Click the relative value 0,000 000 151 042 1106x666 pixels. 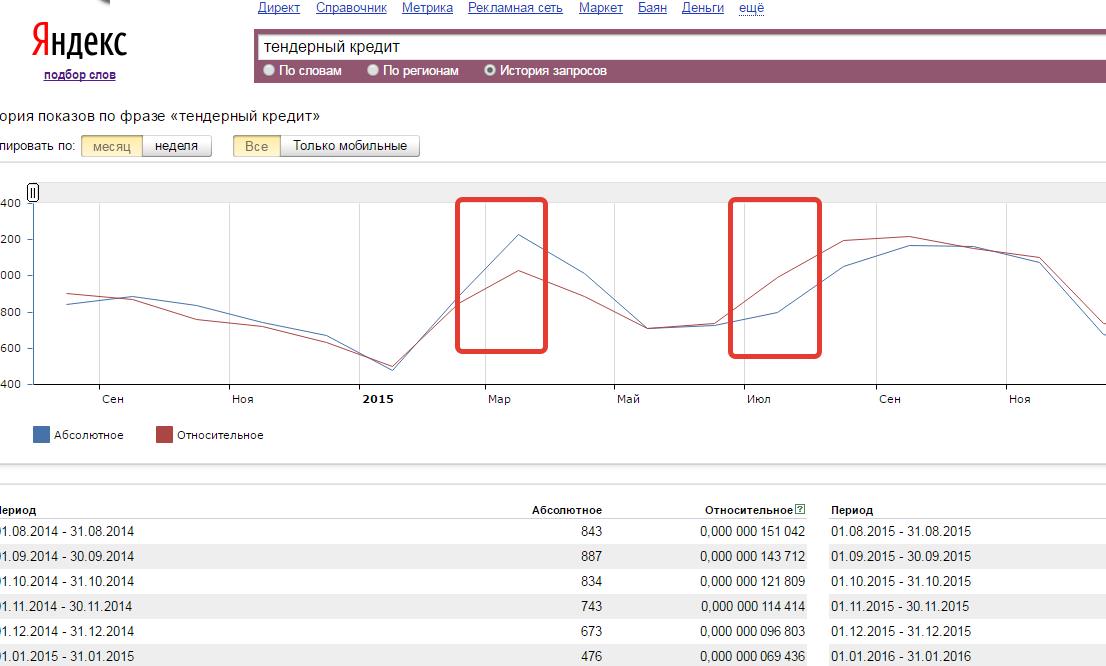(x=753, y=531)
